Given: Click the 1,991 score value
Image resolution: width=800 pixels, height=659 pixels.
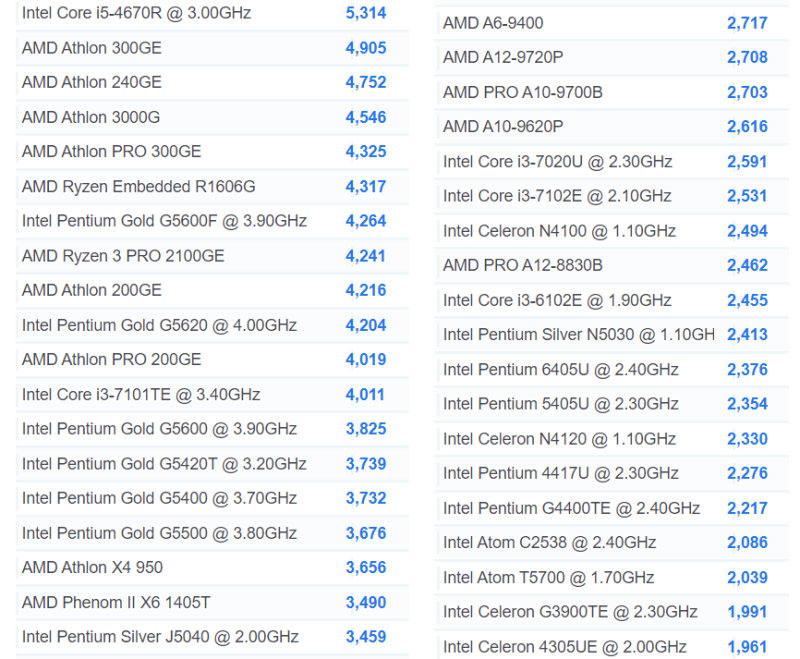Looking at the screenshot, I should coord(747,612).
